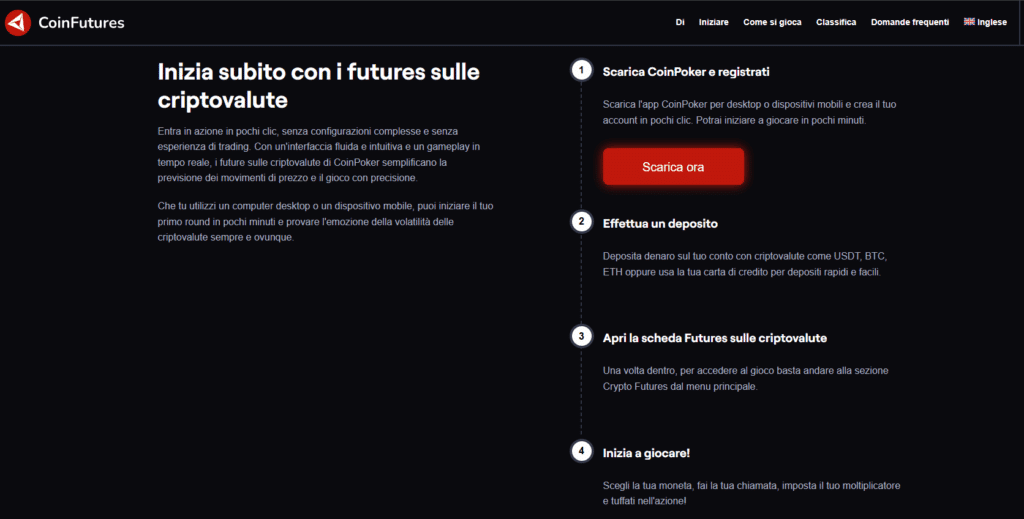Click the Effettua un deposito heading

(x=660, y=223)
